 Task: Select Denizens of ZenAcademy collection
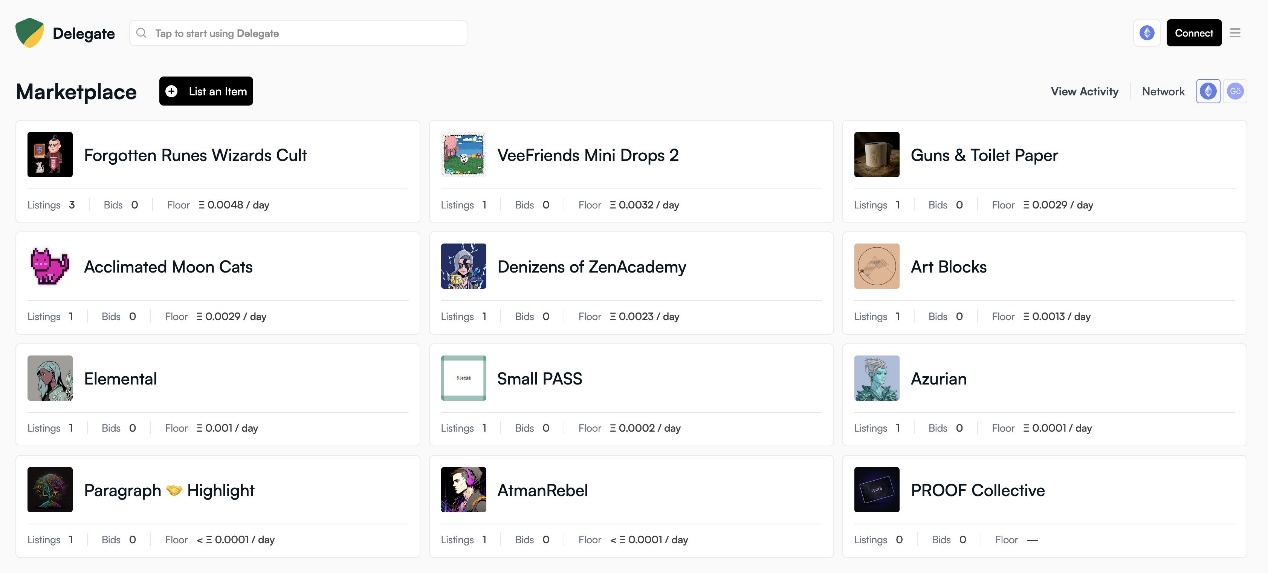[631, 283]
